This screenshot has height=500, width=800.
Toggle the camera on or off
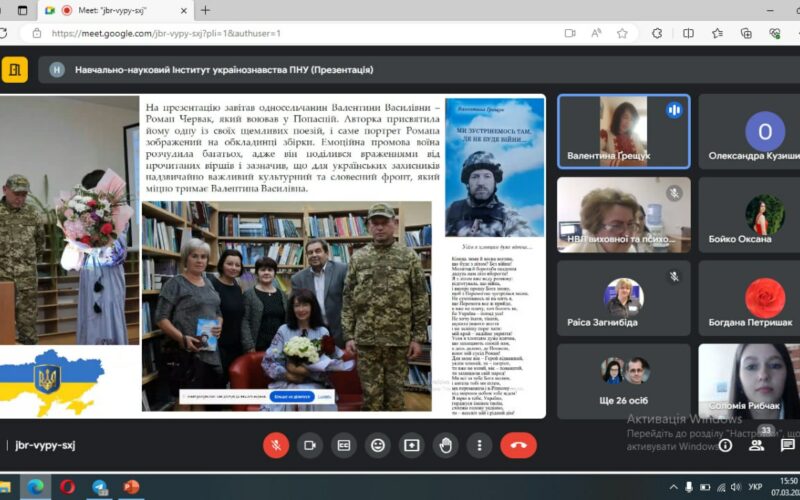(x=310, y=445)
